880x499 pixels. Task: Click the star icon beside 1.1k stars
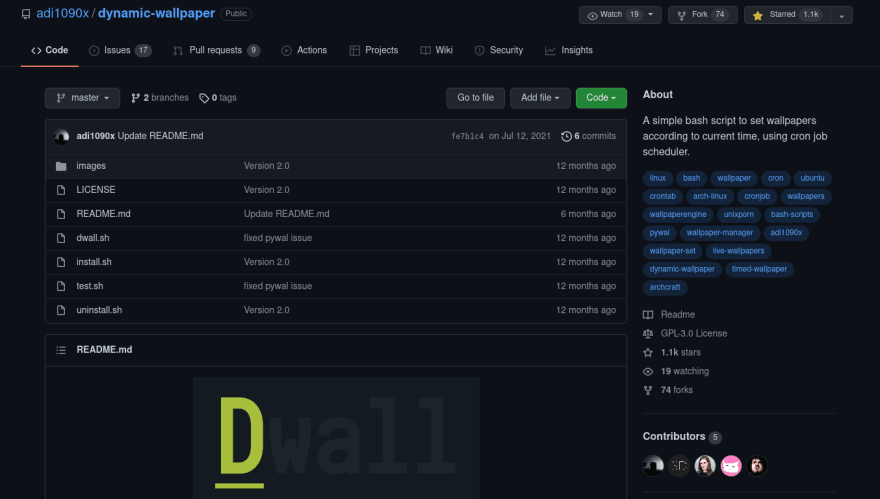click(648, 352)
